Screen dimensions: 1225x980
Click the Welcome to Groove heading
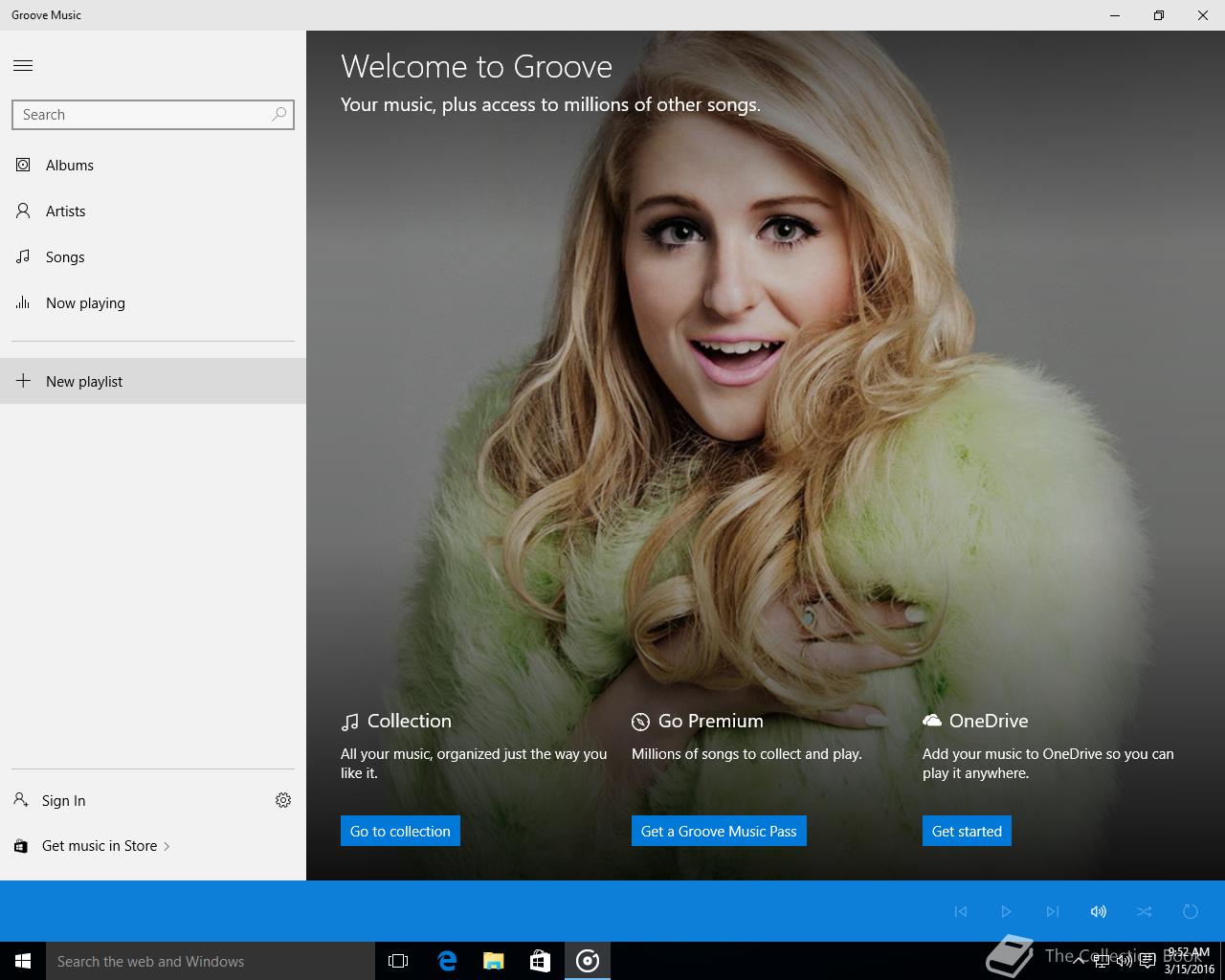477,66
